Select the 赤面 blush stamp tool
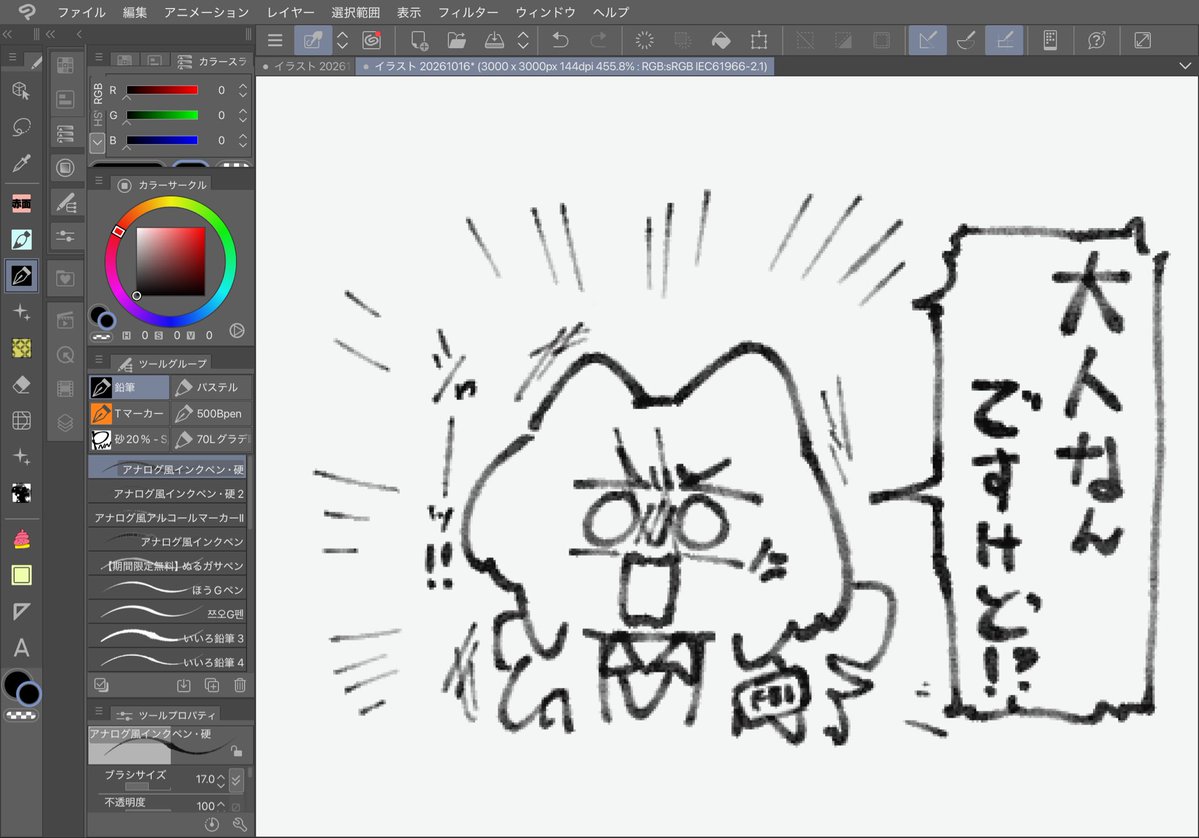1199x838 pixels. [21, 203]
